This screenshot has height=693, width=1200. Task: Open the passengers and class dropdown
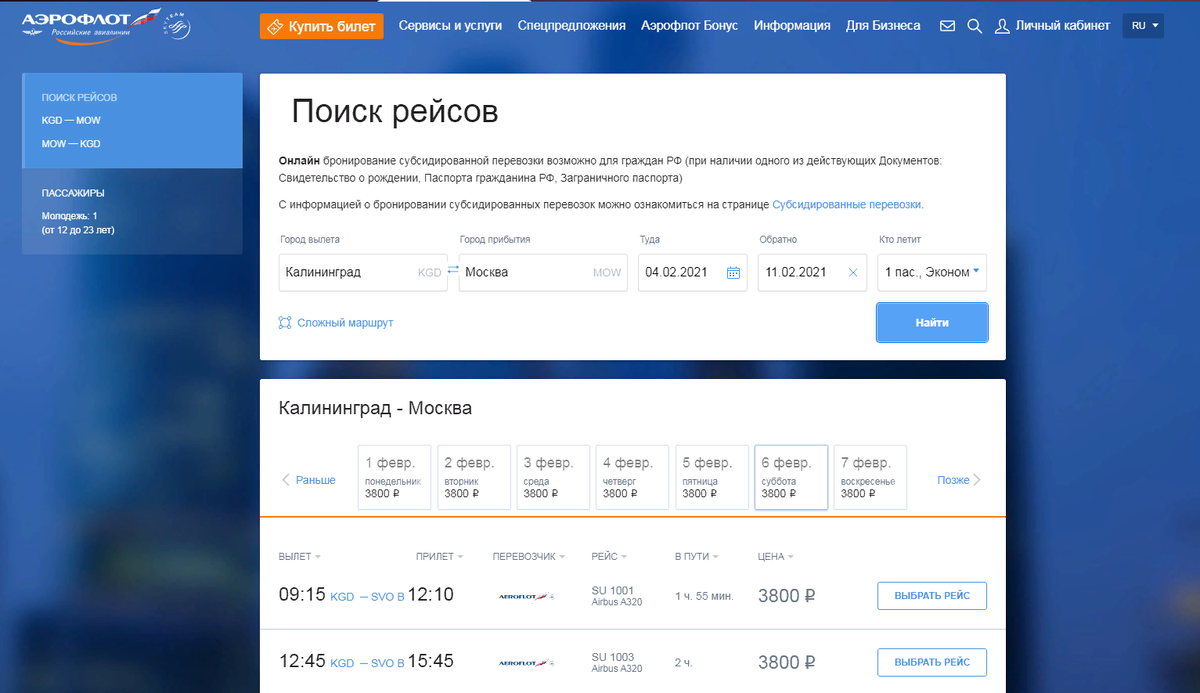[x=932, y=272]
